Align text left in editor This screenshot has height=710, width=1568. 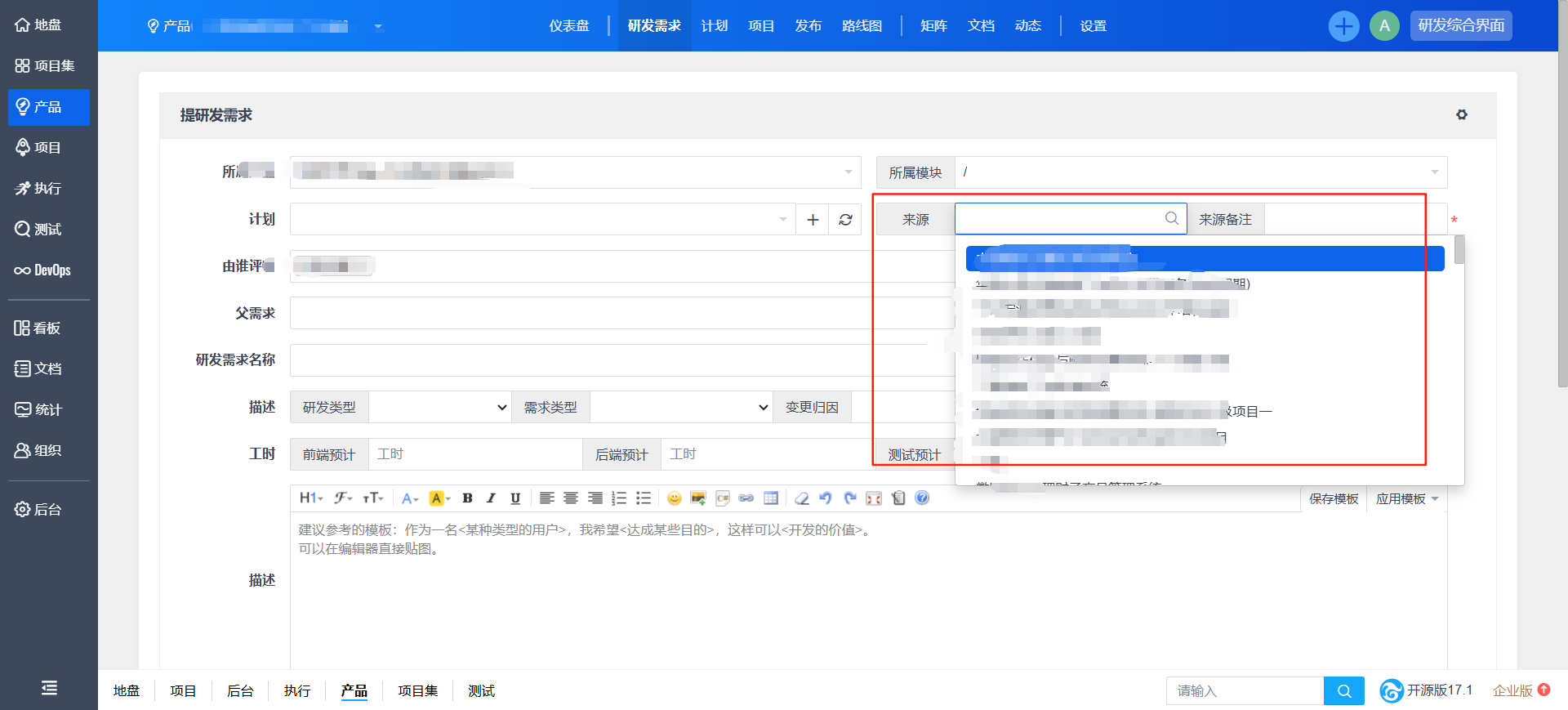546,498
